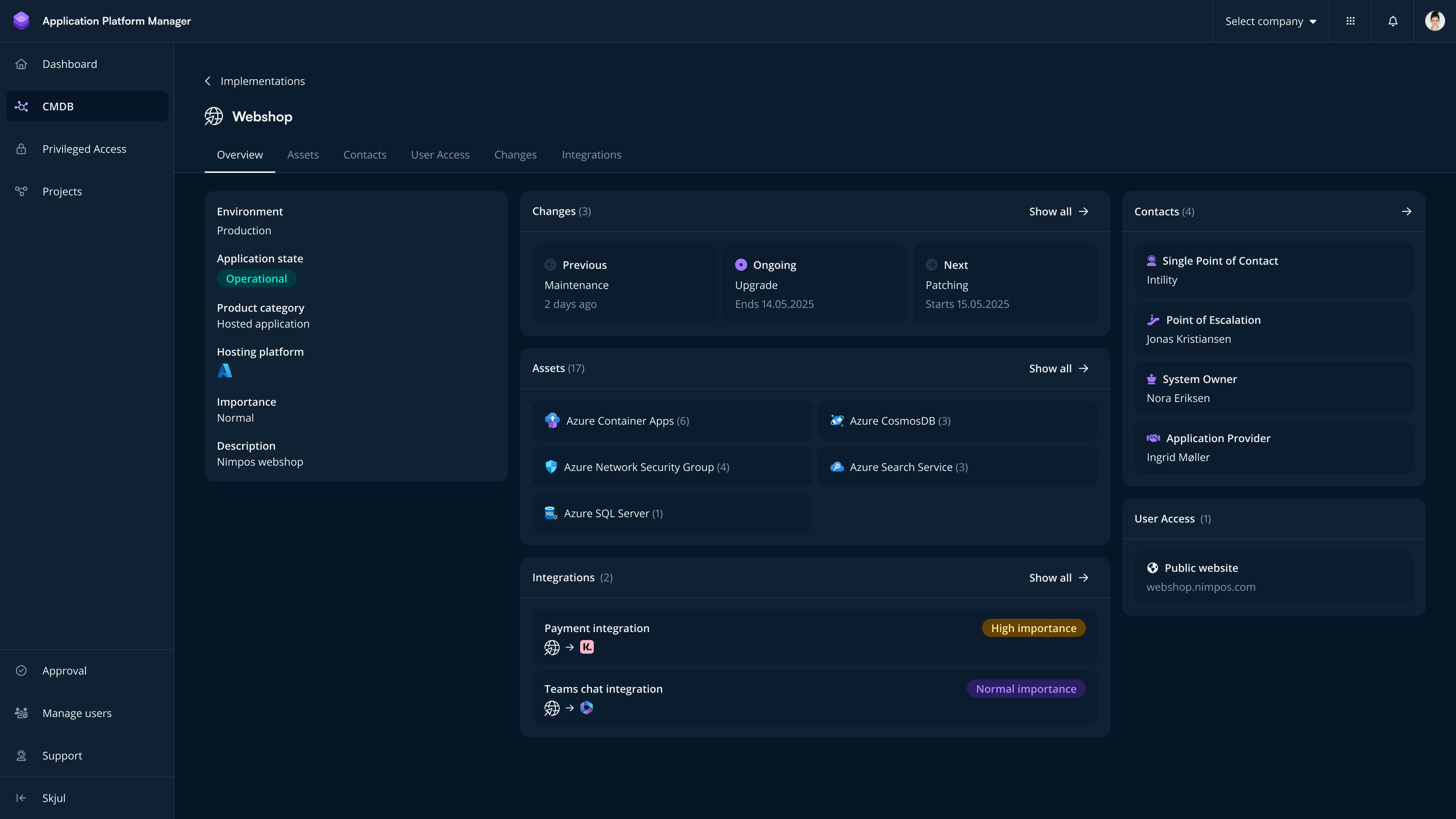The image size is (1456, 819).
Task: Open the Contacts panel arrow
Action: click(1407, 212)
